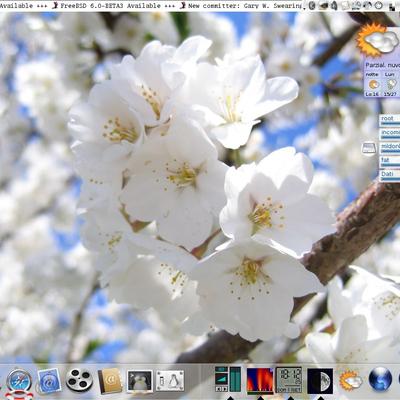The image size is (400, 400).
Task: Click the 'New committer: Gary W. Swearing' headline
Action: point(245,6)
